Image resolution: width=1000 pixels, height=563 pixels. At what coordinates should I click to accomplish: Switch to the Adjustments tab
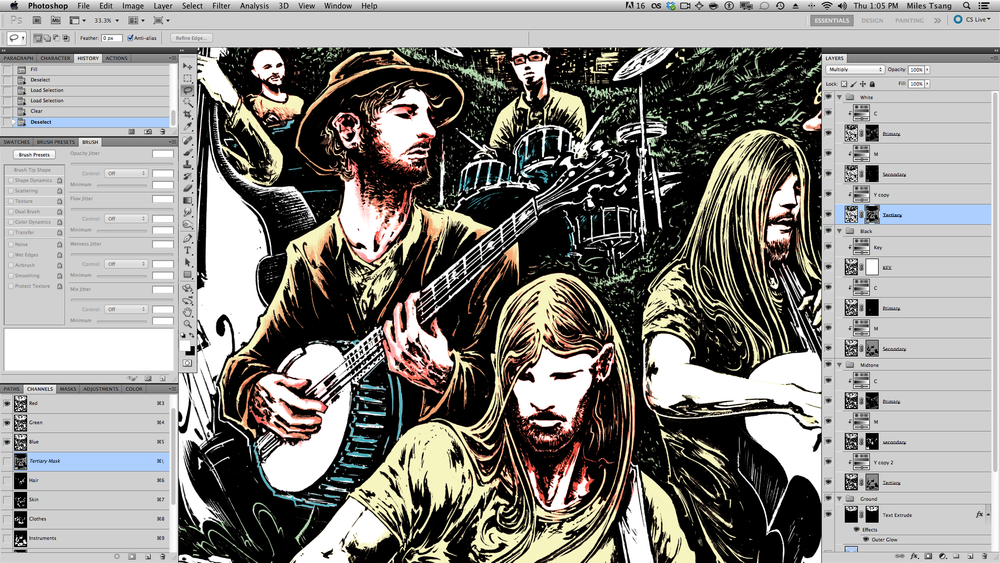pos(101,389)
